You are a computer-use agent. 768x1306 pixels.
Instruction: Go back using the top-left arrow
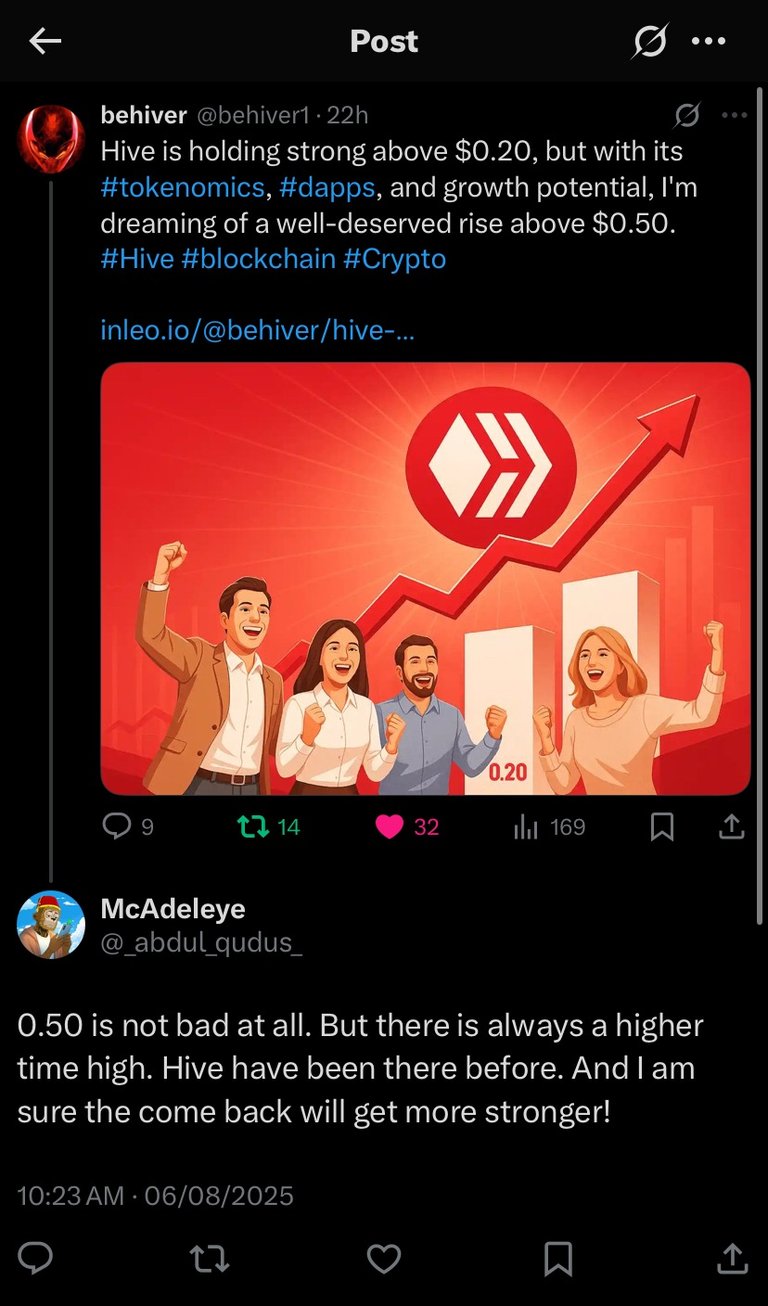coord(45,41)
